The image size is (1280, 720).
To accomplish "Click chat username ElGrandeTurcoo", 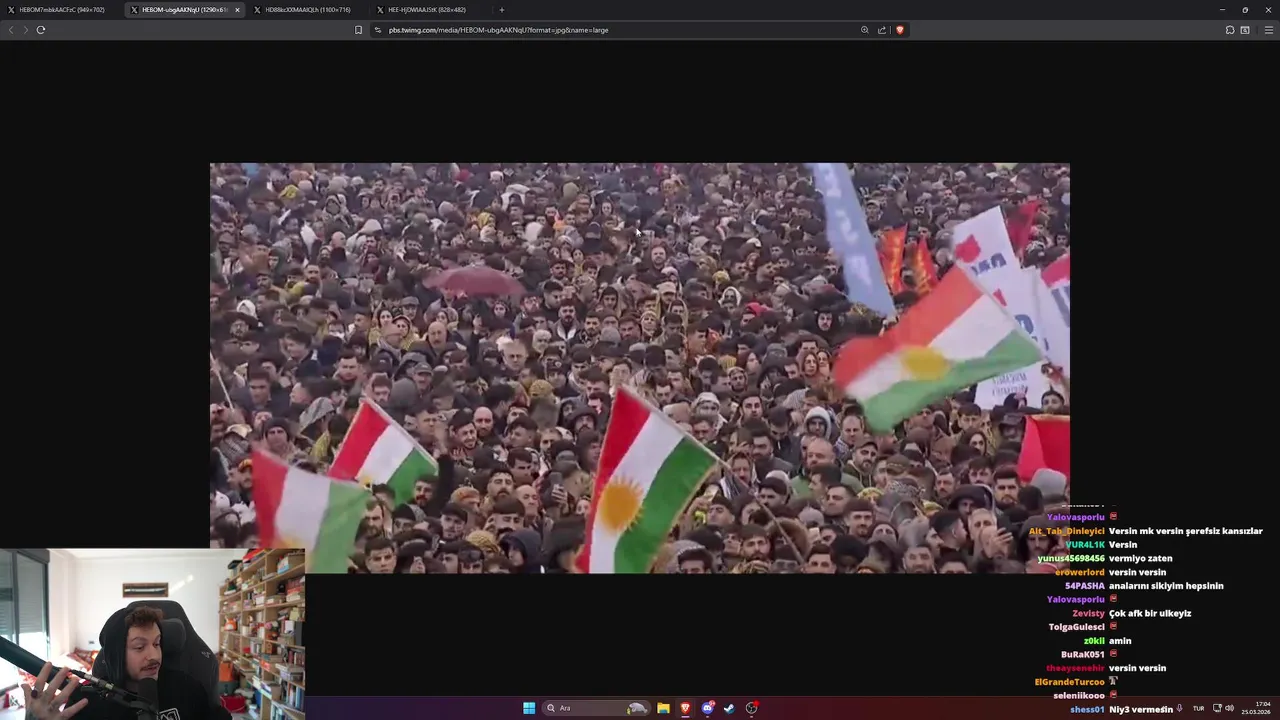I will click(1069, 682).
